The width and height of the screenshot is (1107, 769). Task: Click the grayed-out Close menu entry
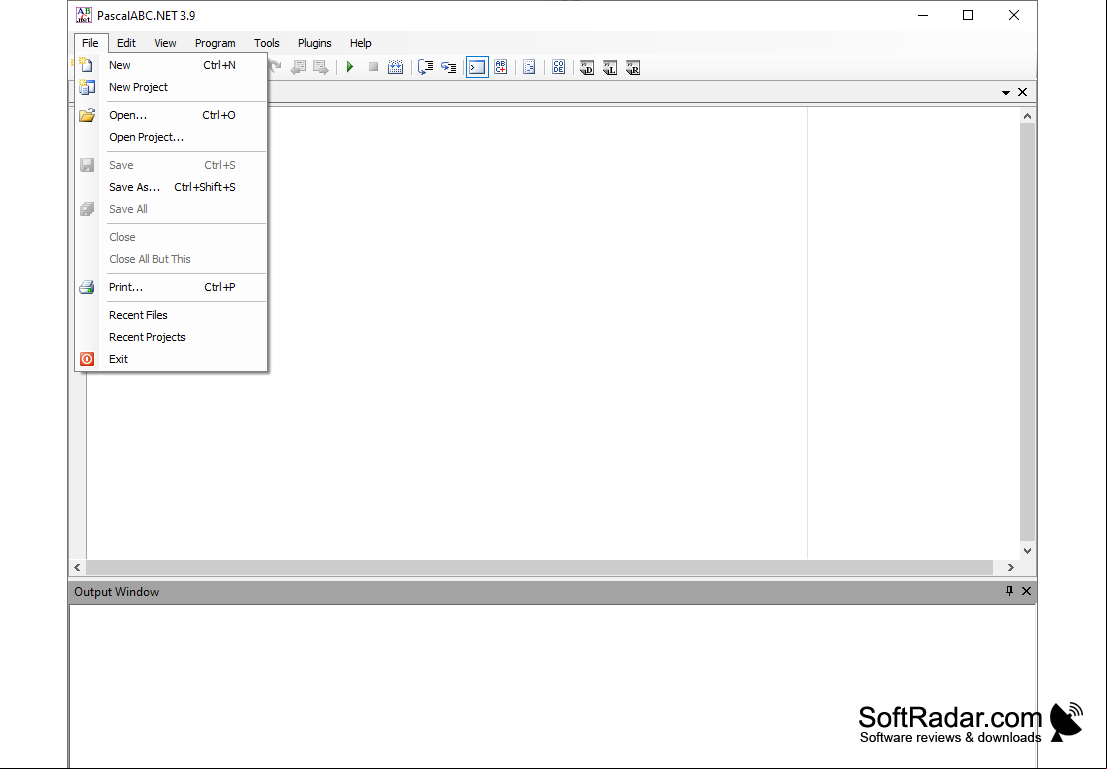pos(171,237)
